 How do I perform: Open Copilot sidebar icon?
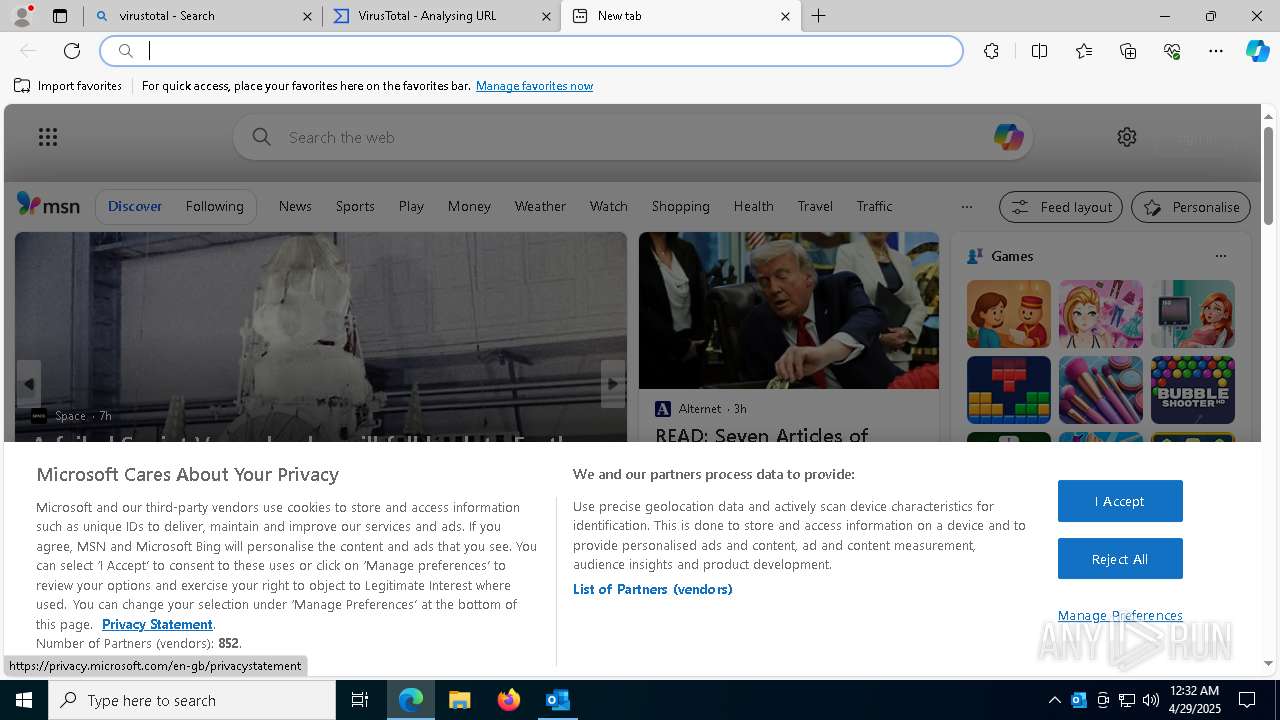pos(1257,51)
